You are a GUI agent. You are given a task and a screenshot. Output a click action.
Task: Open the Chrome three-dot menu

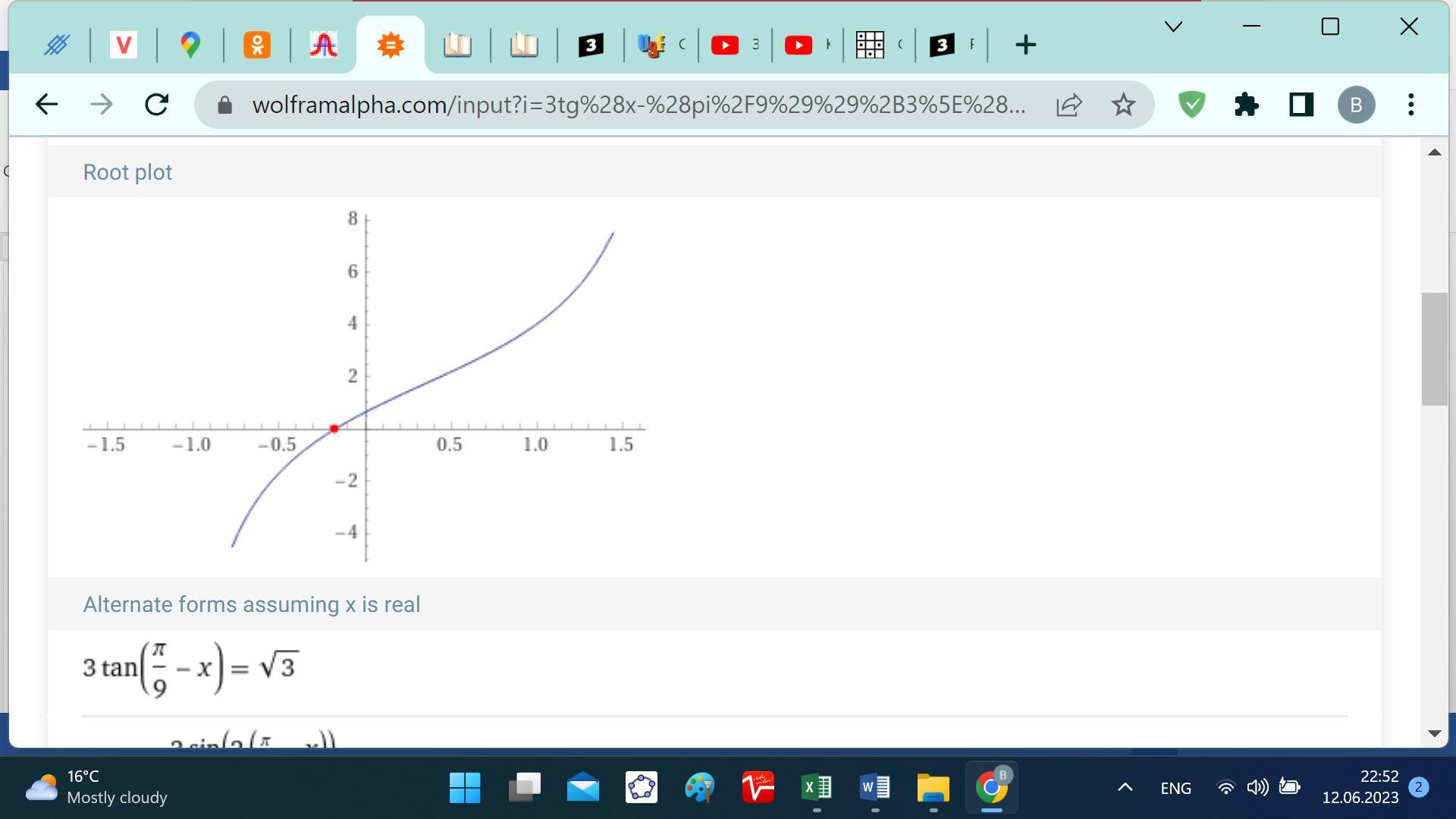point(1410,105)
